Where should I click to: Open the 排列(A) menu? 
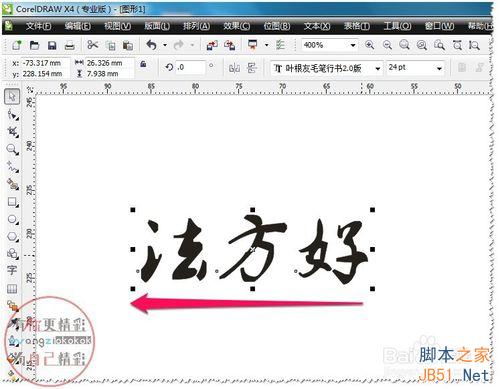[x=196, y=26]
